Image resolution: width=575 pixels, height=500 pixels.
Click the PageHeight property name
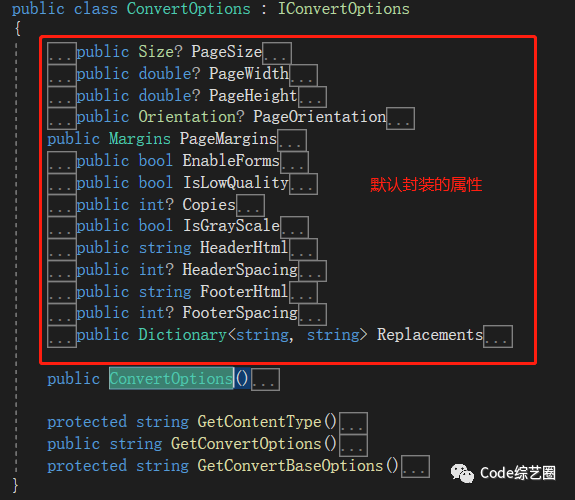253,95
